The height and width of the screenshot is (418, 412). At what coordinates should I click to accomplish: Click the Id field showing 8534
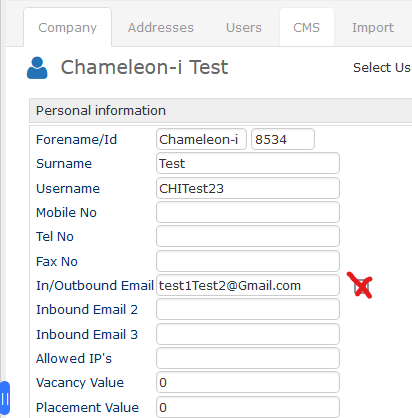[283, 139]
